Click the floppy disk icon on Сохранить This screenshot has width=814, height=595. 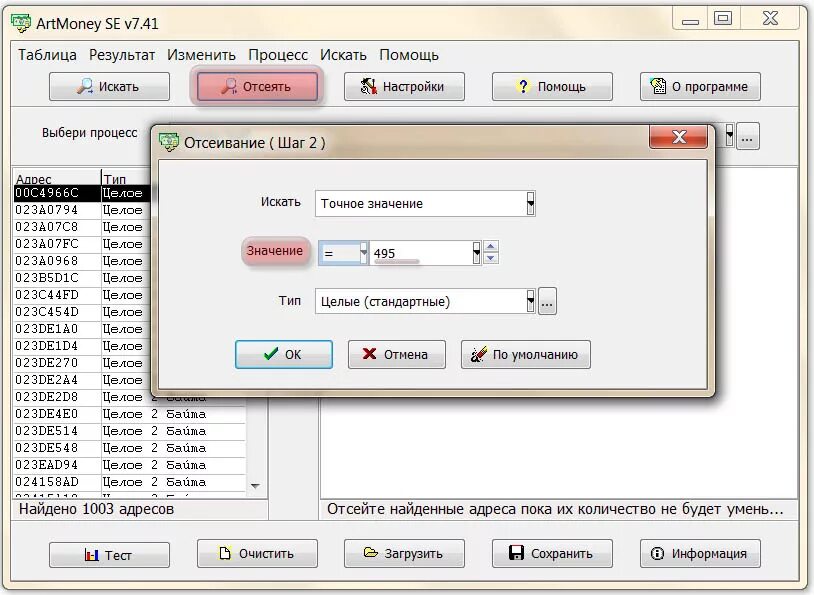coord(516,552)
